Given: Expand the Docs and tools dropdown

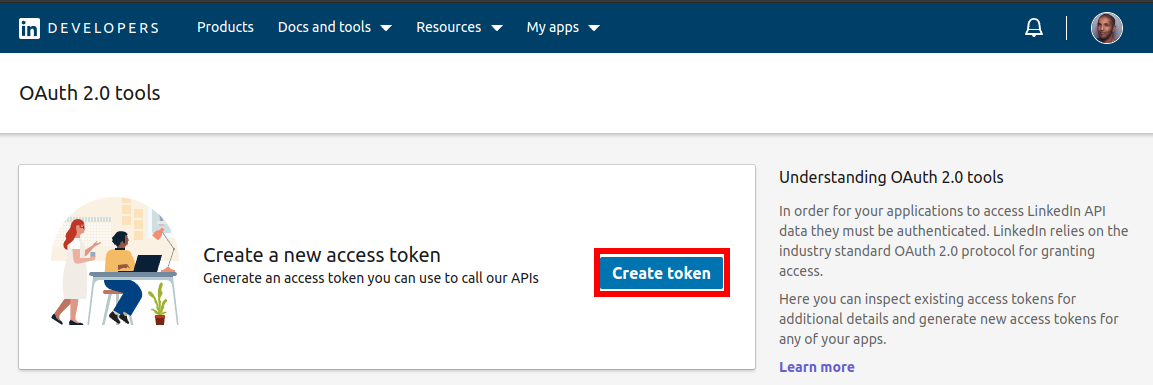Looking at the screenshot, I should click(335, 27).
